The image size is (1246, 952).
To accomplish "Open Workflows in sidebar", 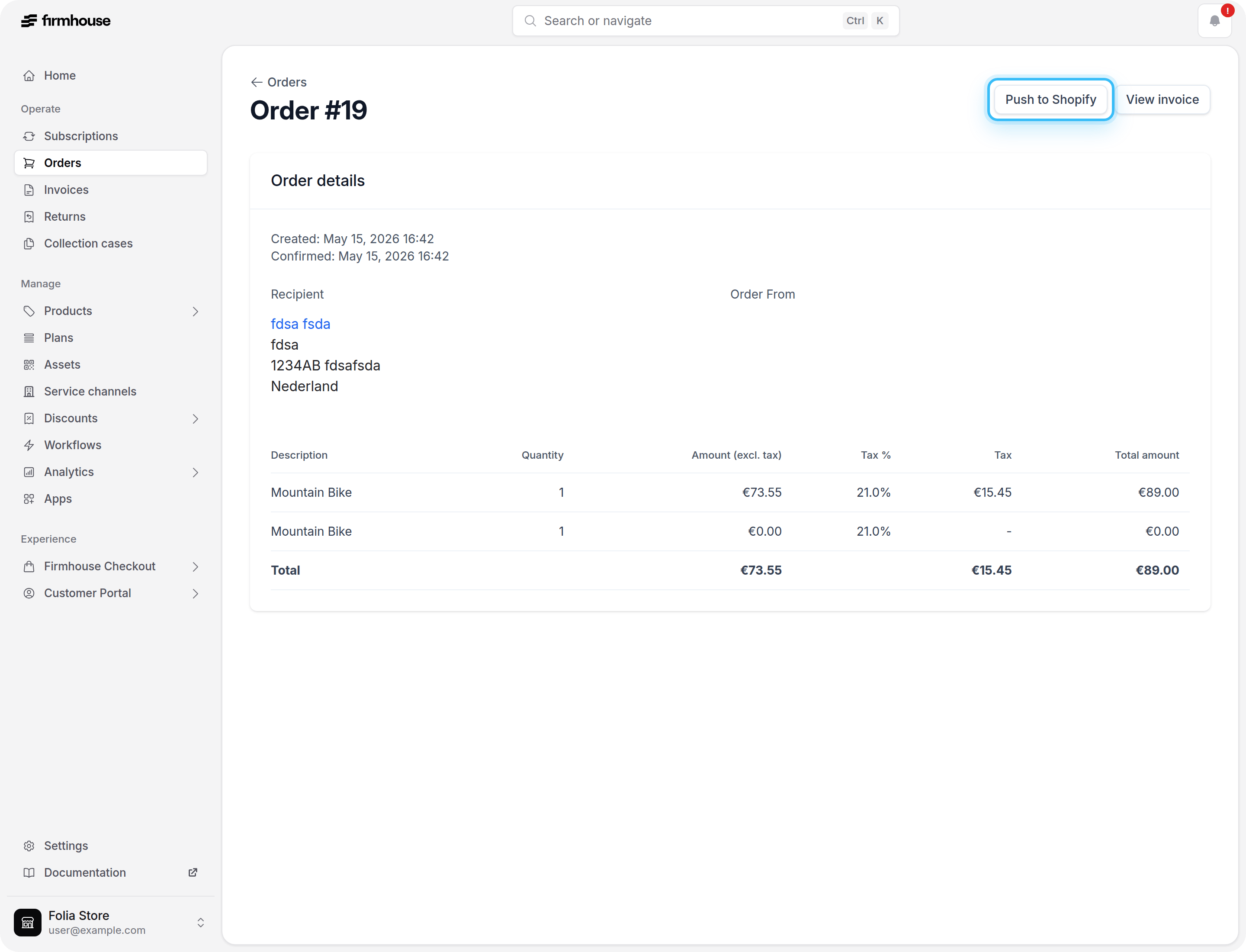I will point(110,445).
